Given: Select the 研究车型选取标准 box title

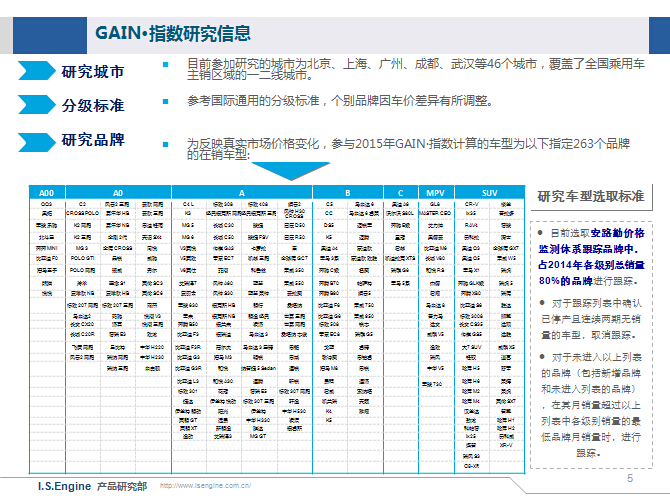Looking at the screenshot, I should [591, 196].
